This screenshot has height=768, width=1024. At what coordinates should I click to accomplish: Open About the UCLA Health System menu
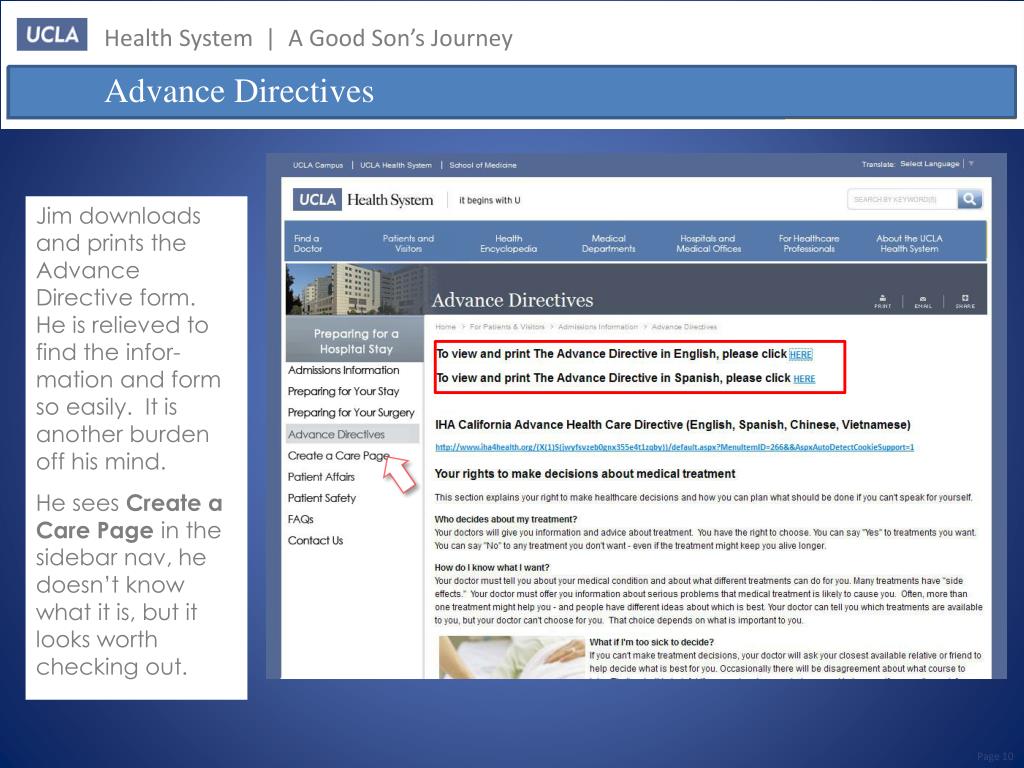click(909, 244)
